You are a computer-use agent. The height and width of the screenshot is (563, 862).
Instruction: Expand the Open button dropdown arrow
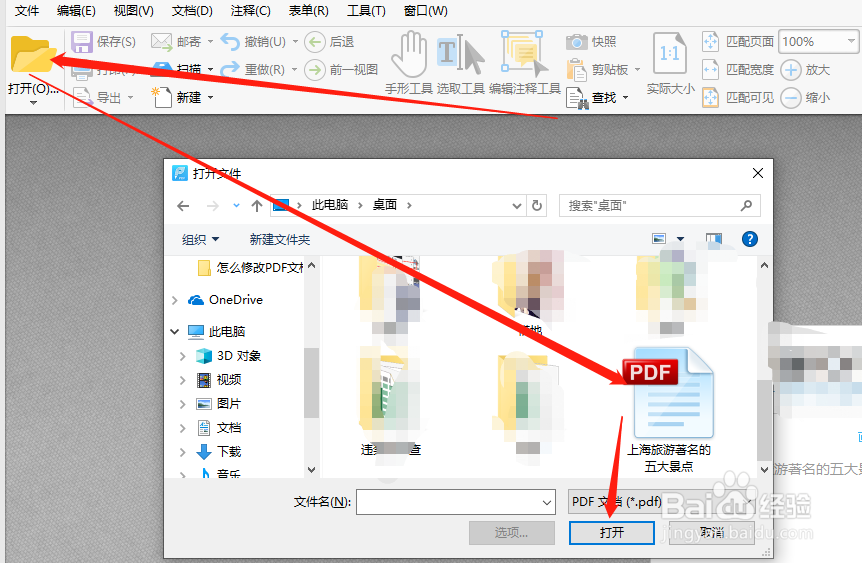[34, 103]
